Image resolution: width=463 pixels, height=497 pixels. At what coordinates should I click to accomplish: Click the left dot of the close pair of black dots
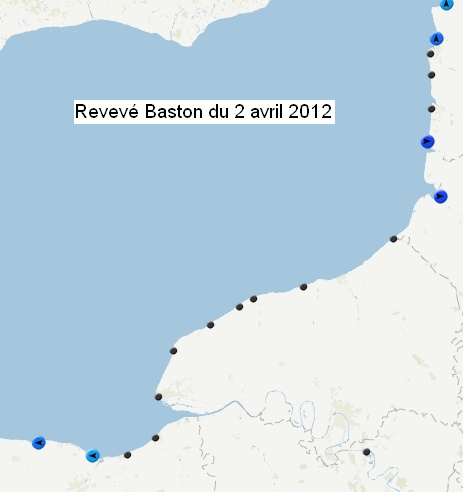point(239,307)
